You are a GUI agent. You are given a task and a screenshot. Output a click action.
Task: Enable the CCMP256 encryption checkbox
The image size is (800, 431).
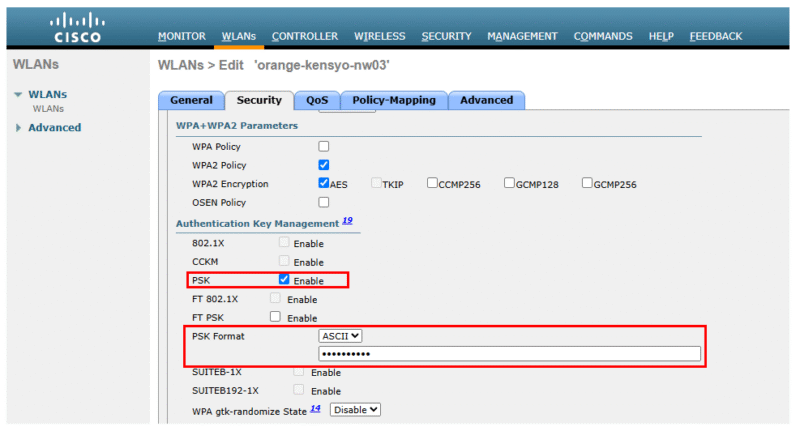point(432,183)
